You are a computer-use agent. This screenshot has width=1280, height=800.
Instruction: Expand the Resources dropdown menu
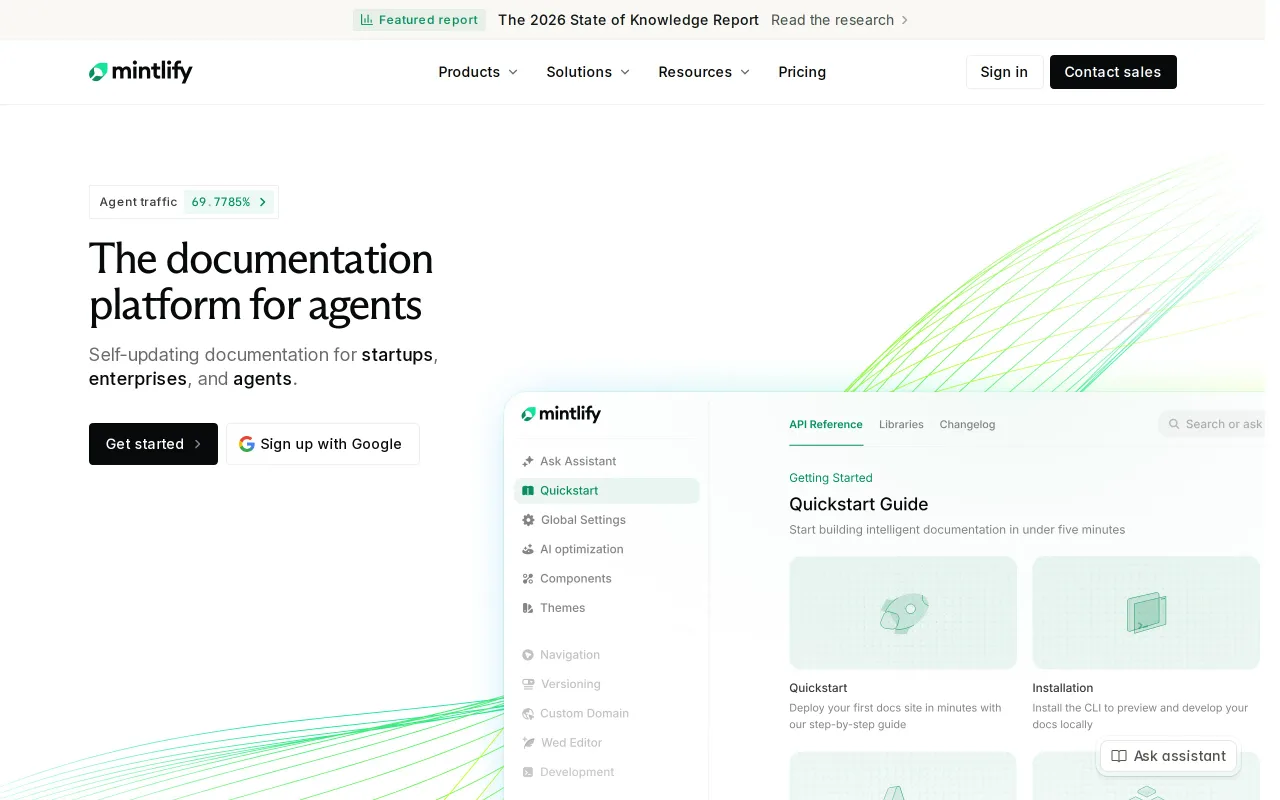[704, 72]
